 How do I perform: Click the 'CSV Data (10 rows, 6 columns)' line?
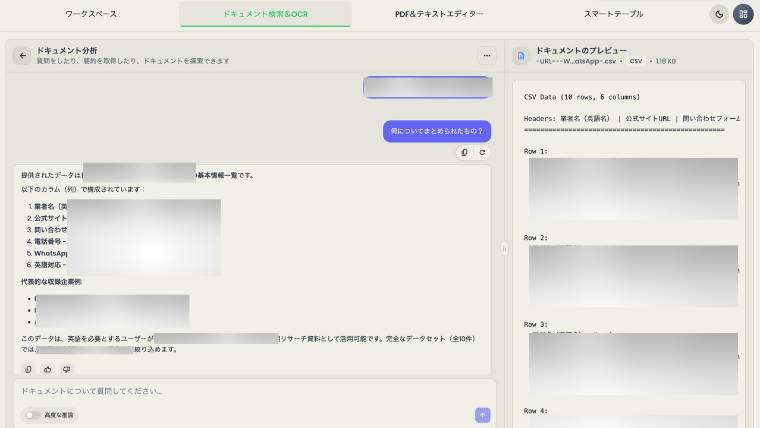pos(582,97)
